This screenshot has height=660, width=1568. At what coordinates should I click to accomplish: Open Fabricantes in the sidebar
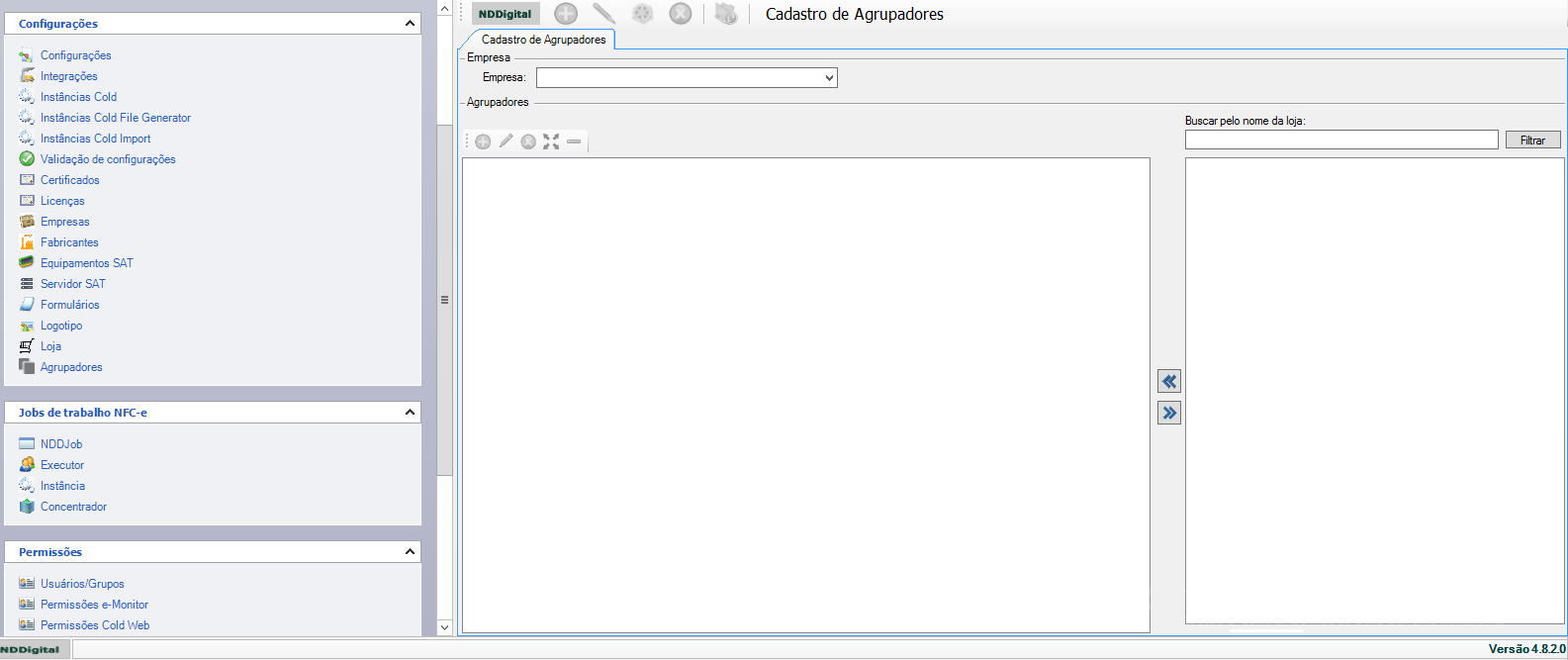click(x=69, y=242)
